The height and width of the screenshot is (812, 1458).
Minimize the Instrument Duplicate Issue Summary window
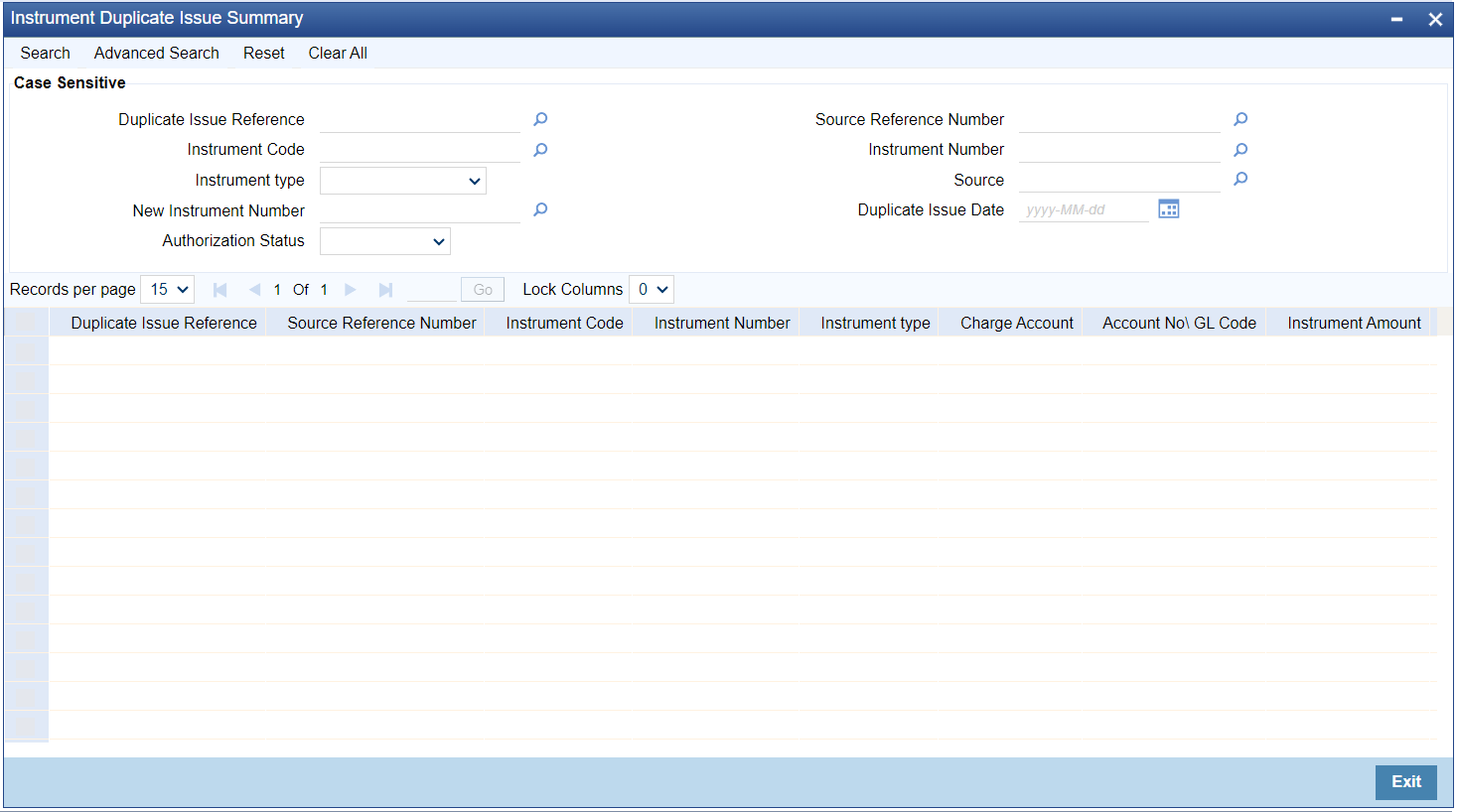click(x=1396, y=19)
